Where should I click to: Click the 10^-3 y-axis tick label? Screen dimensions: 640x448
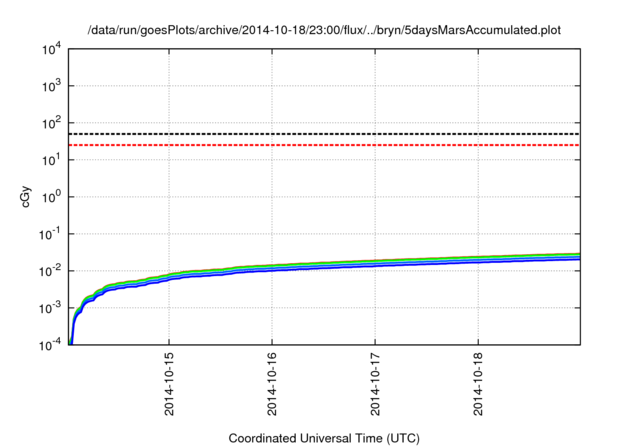pyautogui.click(x=50, y=308)
